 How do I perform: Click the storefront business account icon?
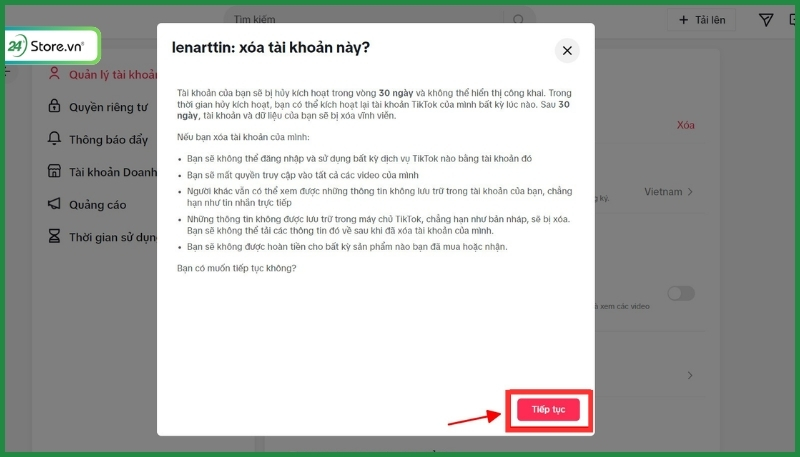pyautogui.click(x=54, y=171)
